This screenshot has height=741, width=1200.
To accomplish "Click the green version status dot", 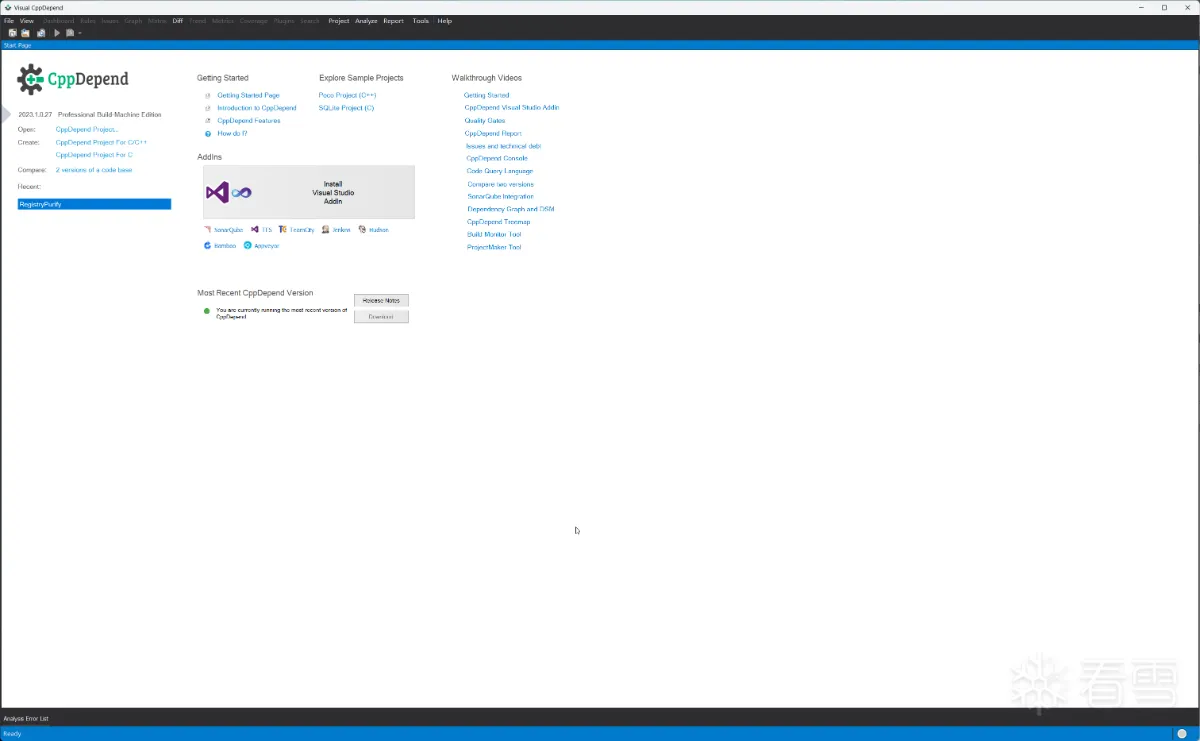I will click(x=207, y=311).
